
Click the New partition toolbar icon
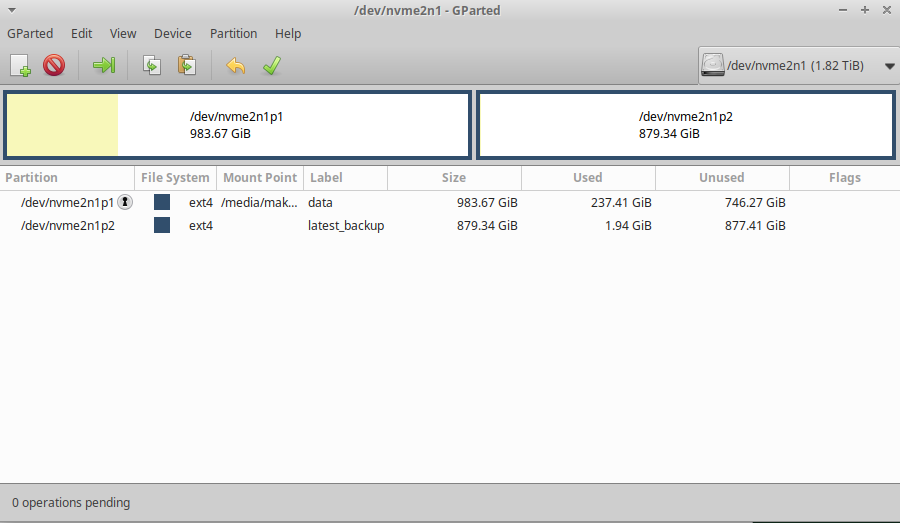coord(20,65)
